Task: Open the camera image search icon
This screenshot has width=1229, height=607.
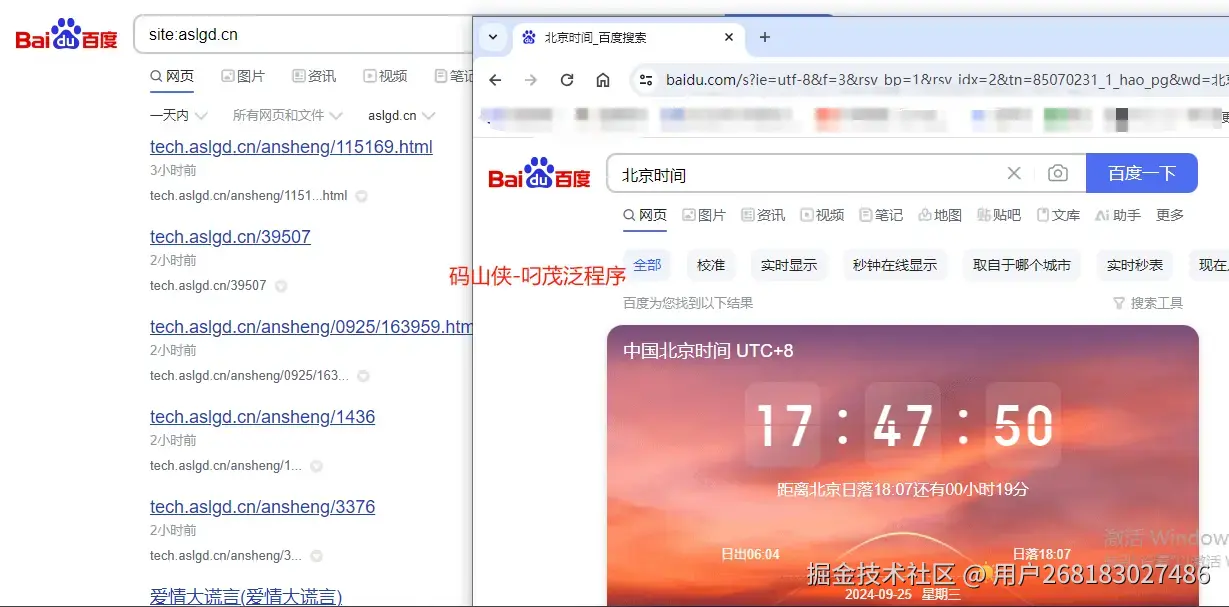Action: 1057,174
